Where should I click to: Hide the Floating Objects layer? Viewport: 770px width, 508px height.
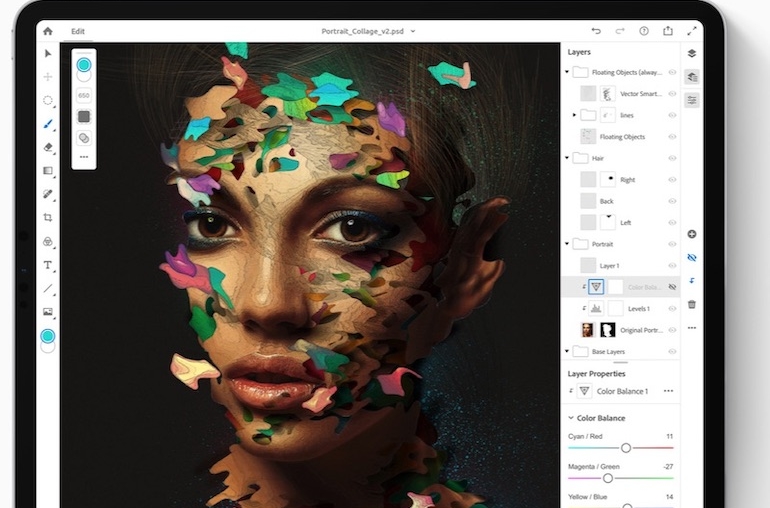click(x=672, y=137)
